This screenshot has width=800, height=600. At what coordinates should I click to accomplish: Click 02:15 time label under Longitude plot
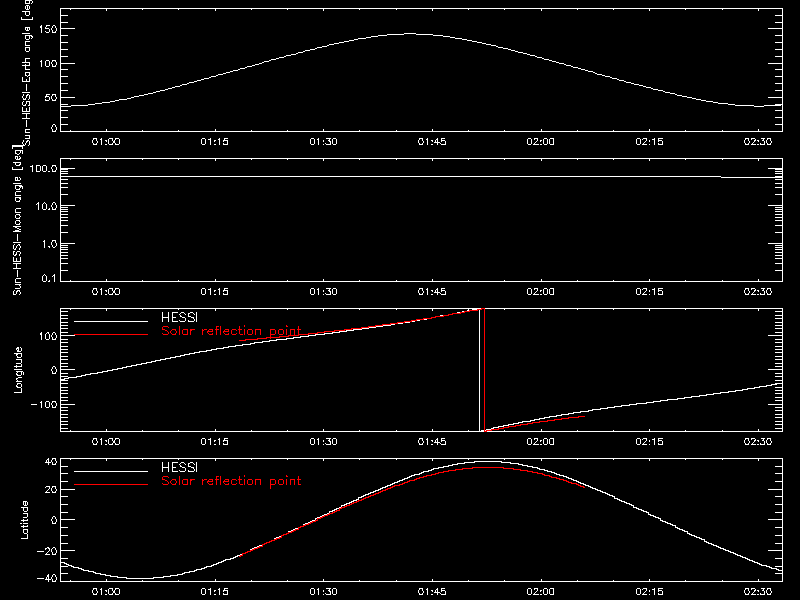coord(649,441)
